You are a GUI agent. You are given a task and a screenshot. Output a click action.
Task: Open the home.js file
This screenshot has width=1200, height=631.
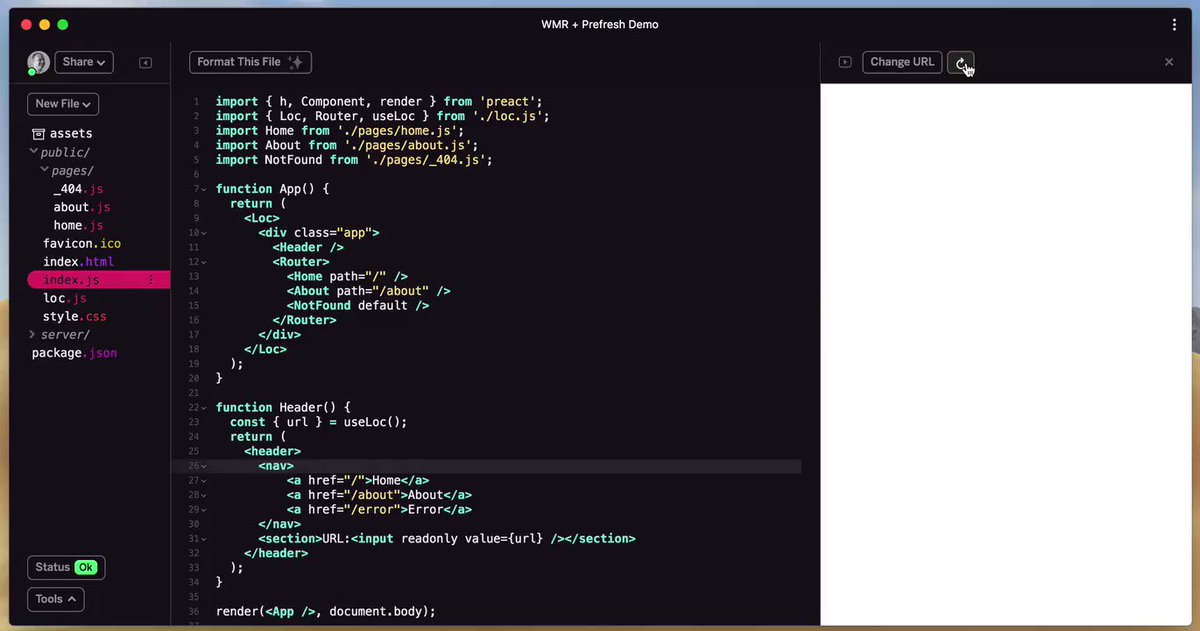click(78, 225)
